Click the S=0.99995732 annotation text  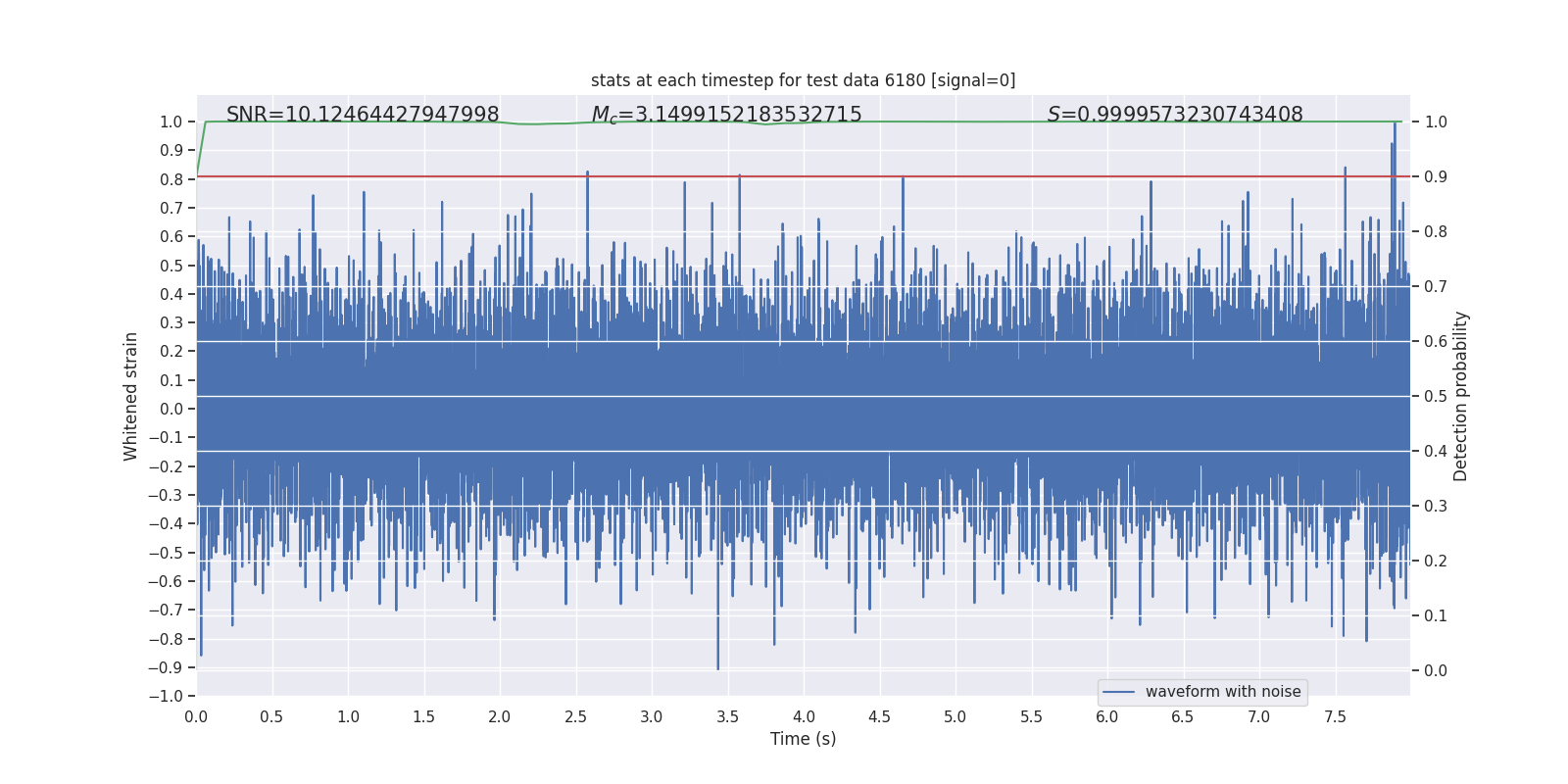point(1175,115)
